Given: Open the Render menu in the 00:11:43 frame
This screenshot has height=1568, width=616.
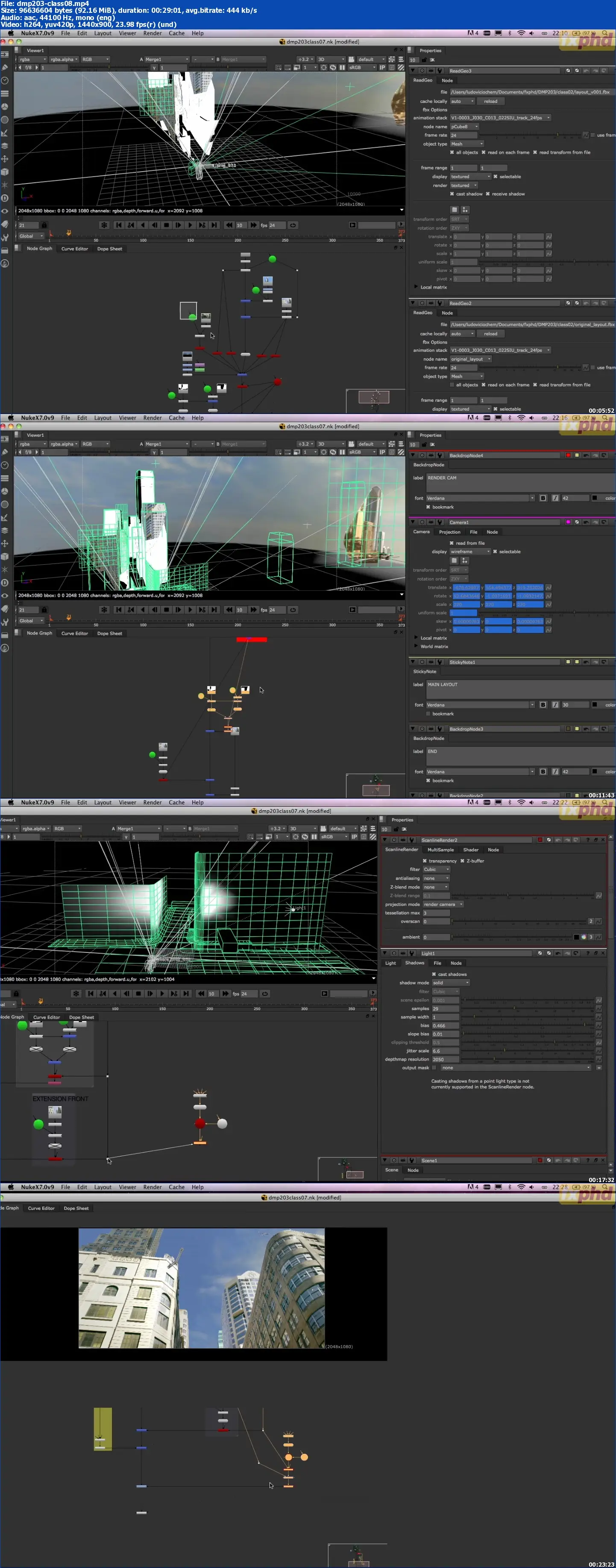Looking at the screenshot, I should (x=153, y=418).
